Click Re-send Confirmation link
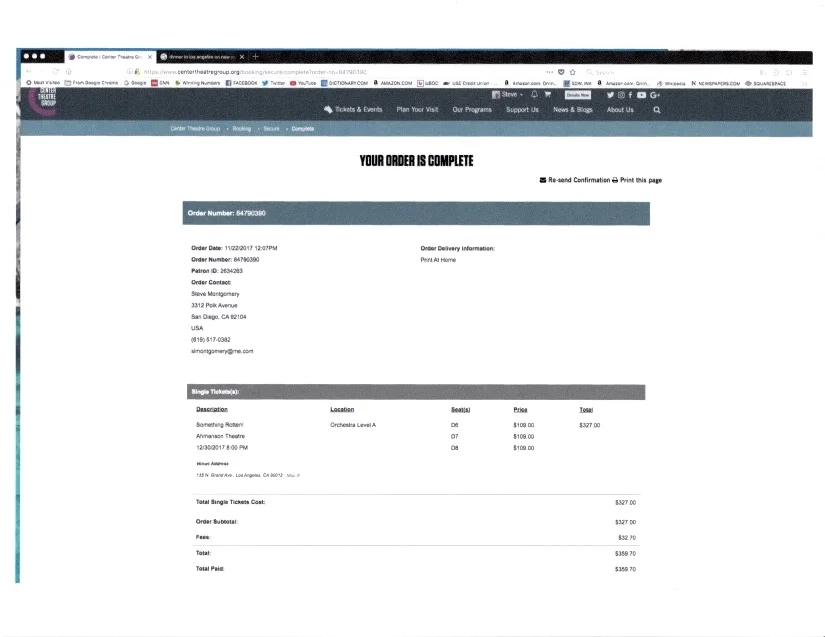 (x=575, y=180)
